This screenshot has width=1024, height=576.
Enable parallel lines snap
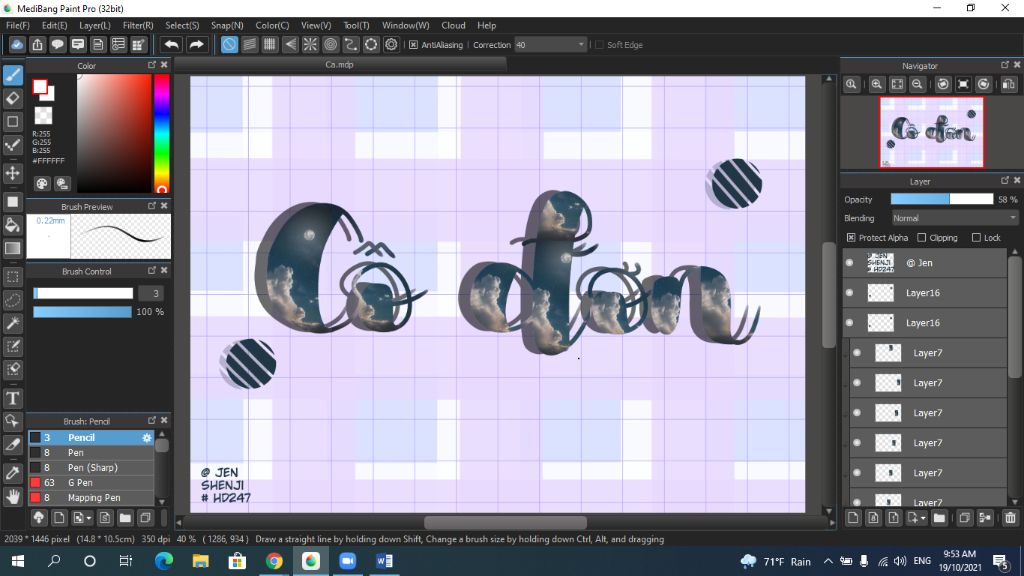[249, 44]
